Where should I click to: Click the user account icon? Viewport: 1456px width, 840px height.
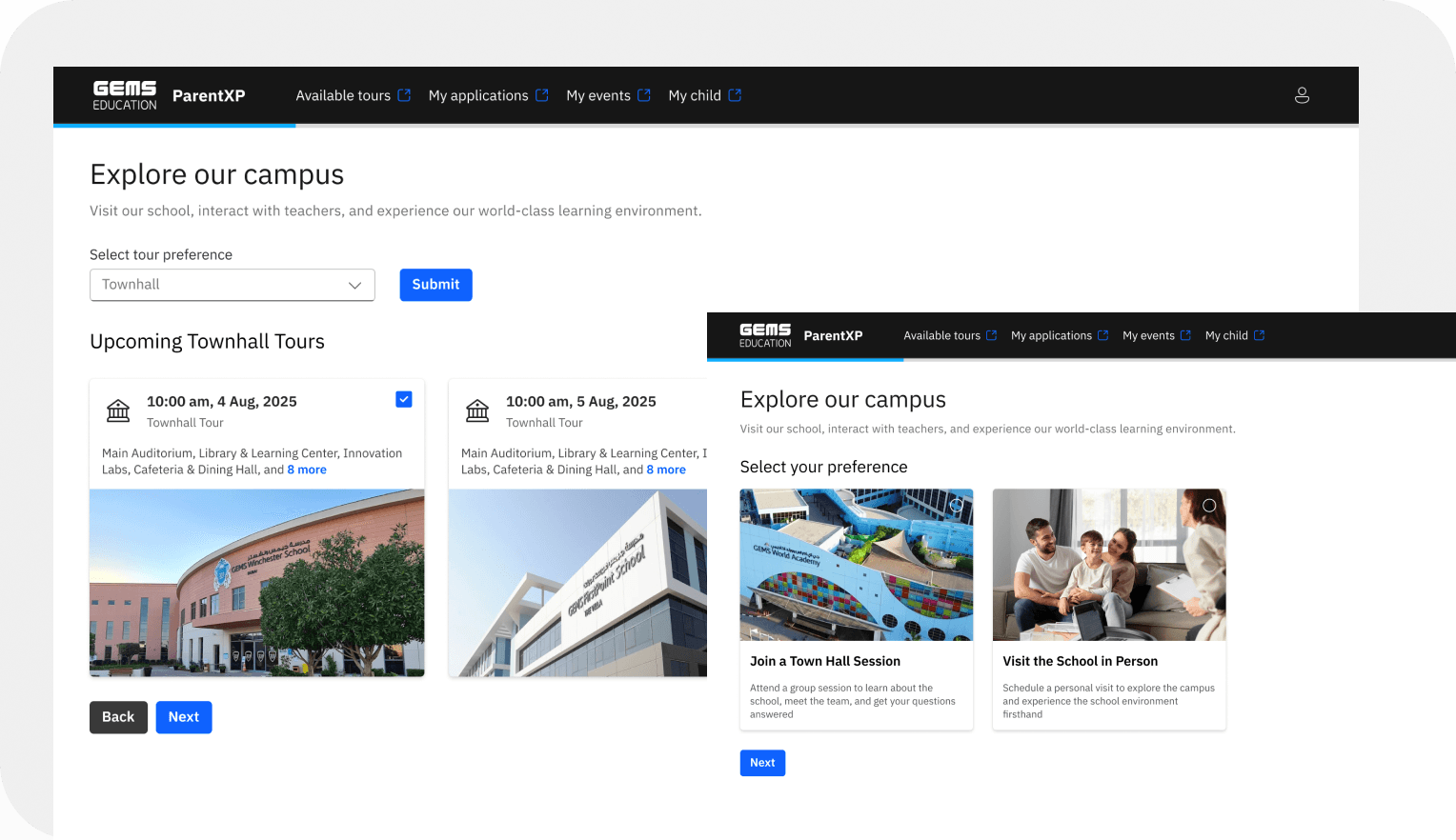[x=1302, y=95]
